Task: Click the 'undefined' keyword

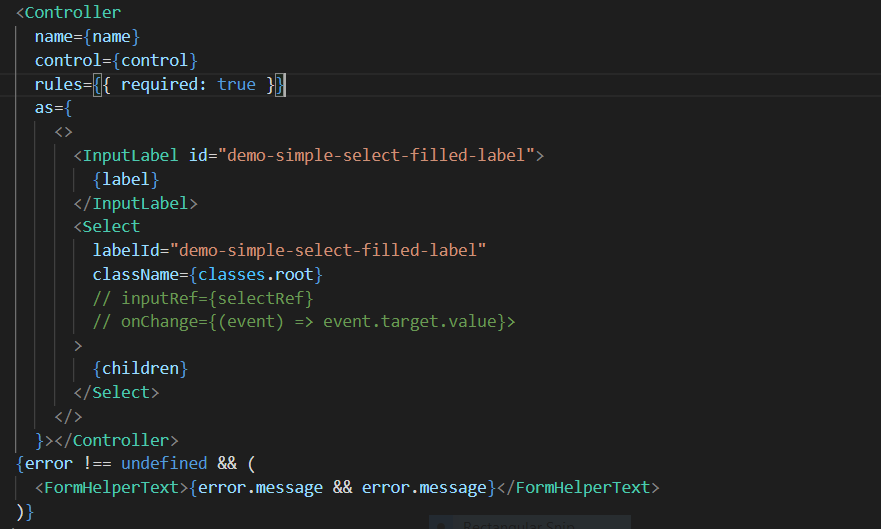Action: pos(164,463)
